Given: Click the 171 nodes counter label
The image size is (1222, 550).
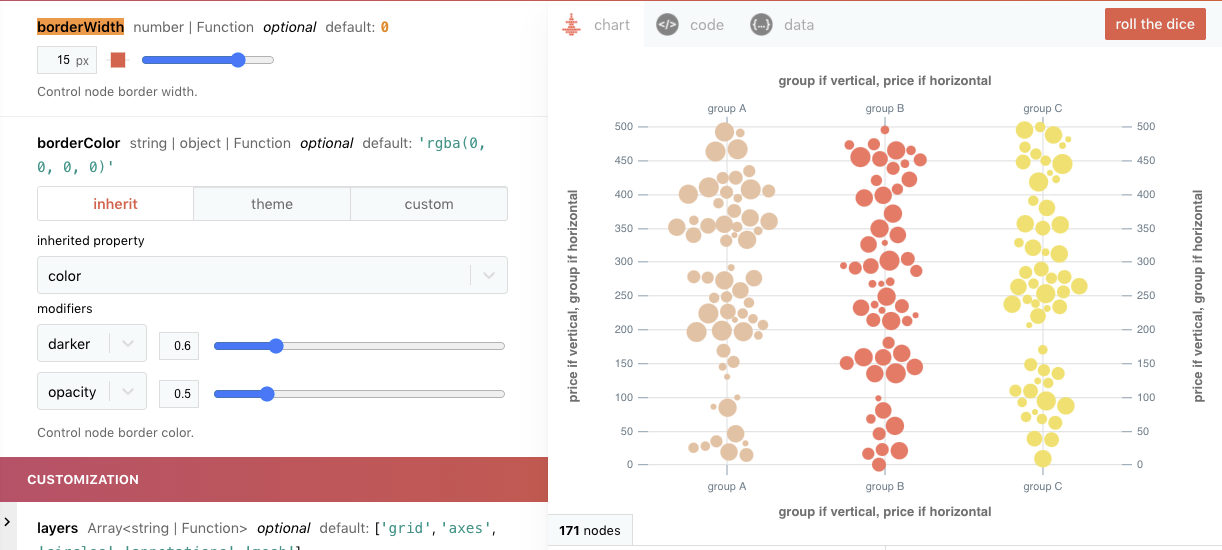Looking at the screenshot, I should tap(590, 530).
